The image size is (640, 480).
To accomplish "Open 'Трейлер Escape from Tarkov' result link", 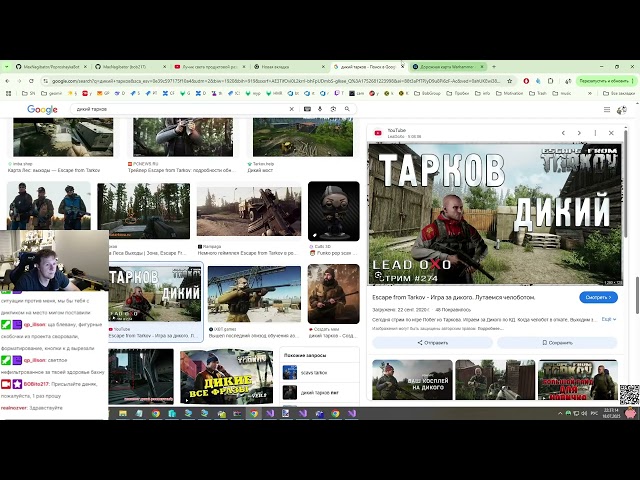I will coord(182,170).
